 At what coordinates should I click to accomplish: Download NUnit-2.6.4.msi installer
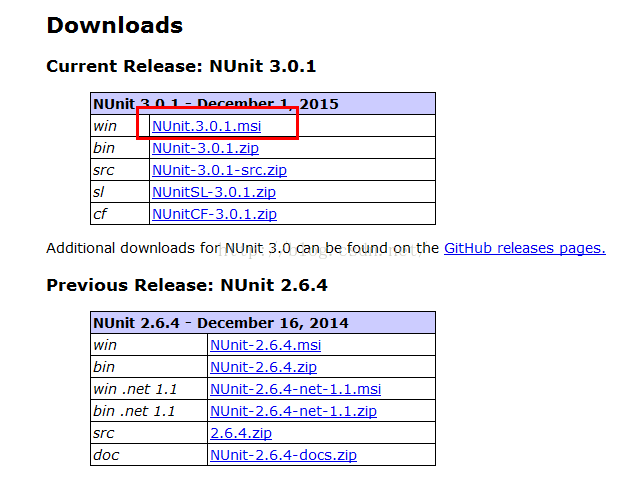[265, 345]
